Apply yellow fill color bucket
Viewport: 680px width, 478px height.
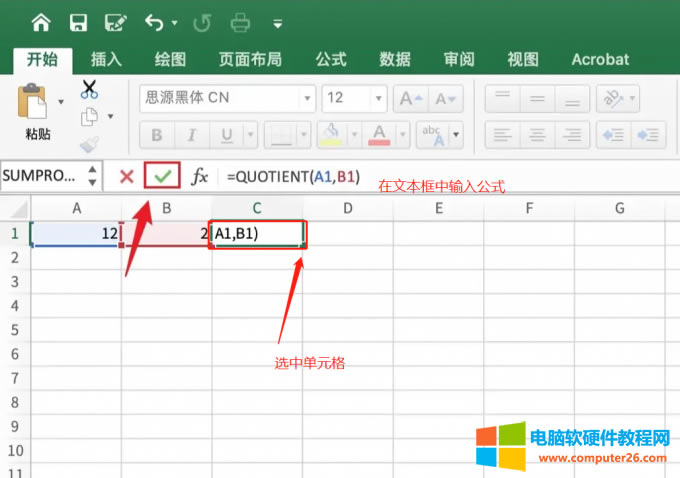(332, 135)
